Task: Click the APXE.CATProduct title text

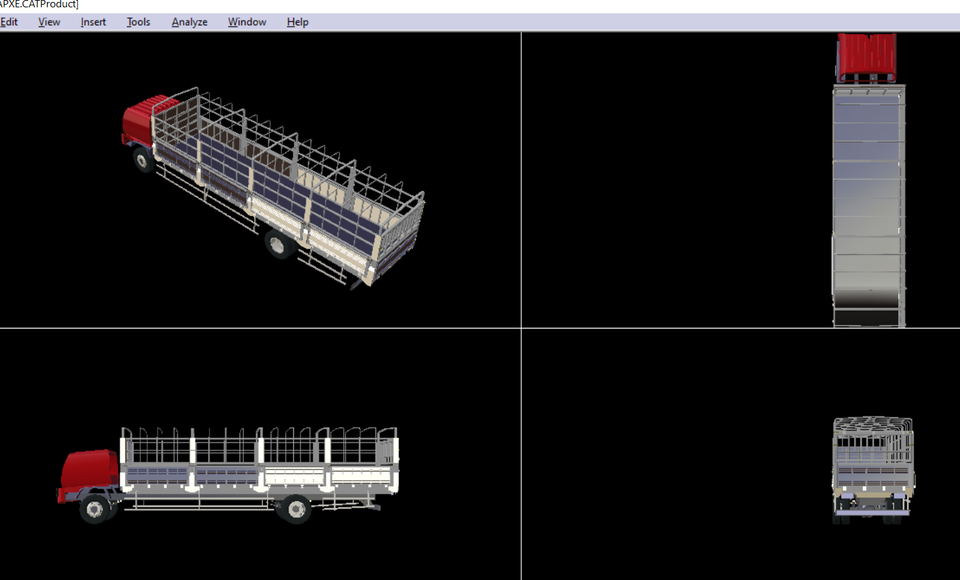Action: coord(38,5)
